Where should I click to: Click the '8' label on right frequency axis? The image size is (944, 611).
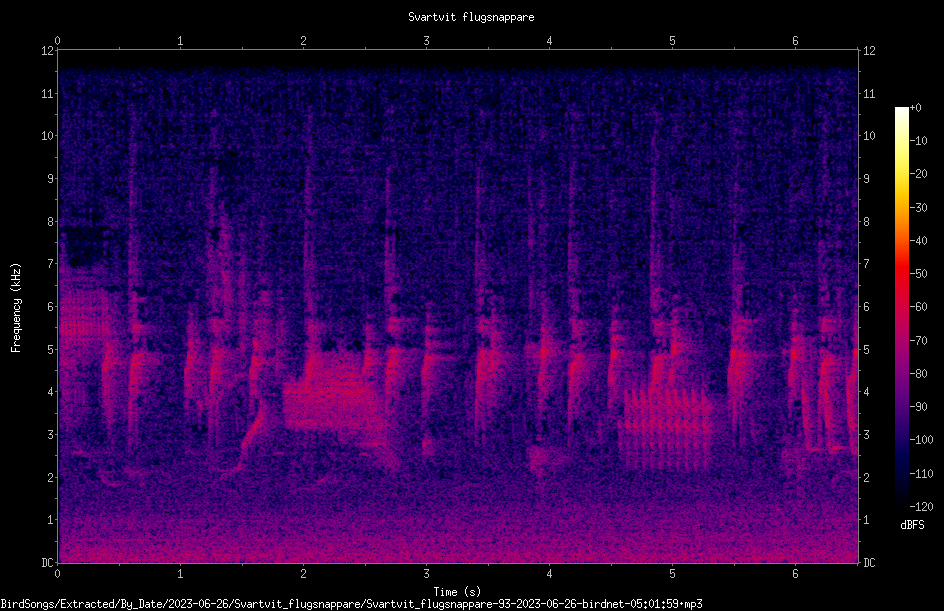click(866, 222)
